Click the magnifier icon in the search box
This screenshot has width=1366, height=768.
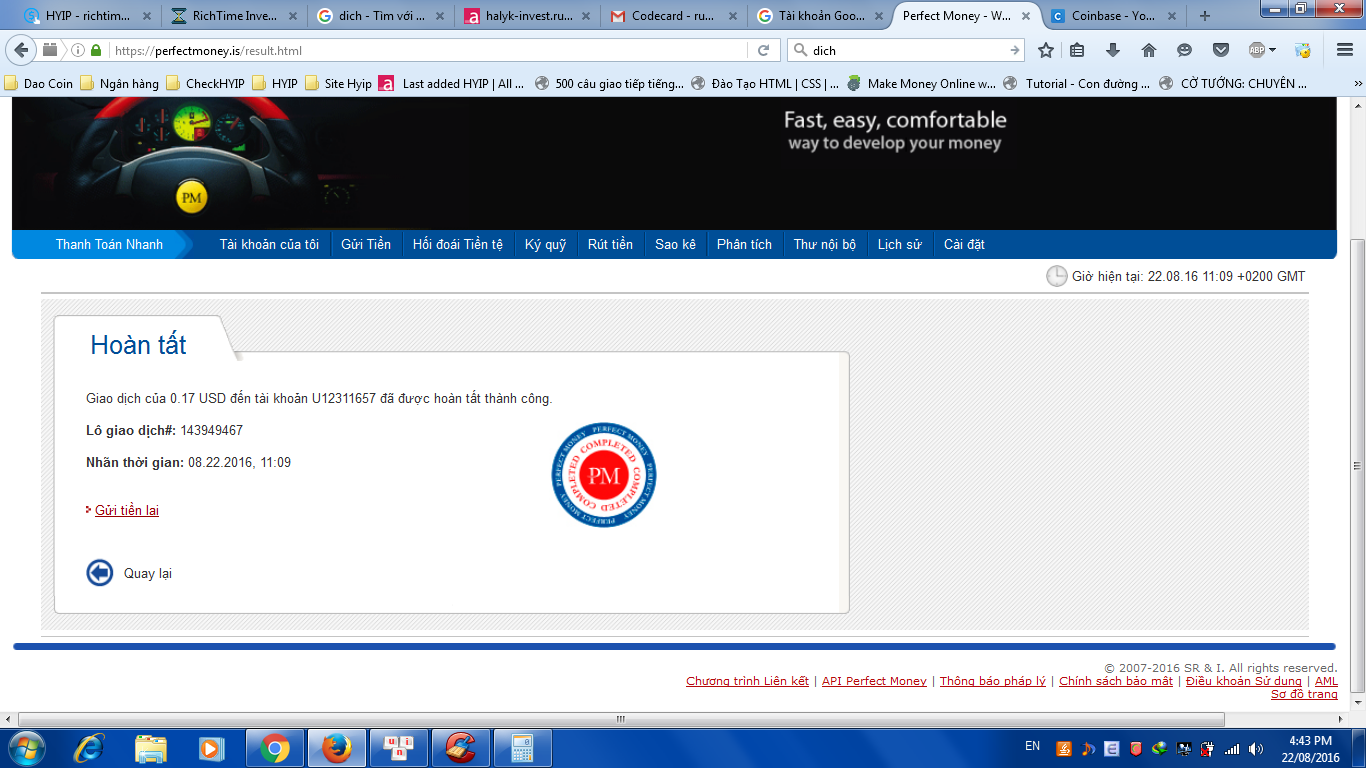[800, 50]
